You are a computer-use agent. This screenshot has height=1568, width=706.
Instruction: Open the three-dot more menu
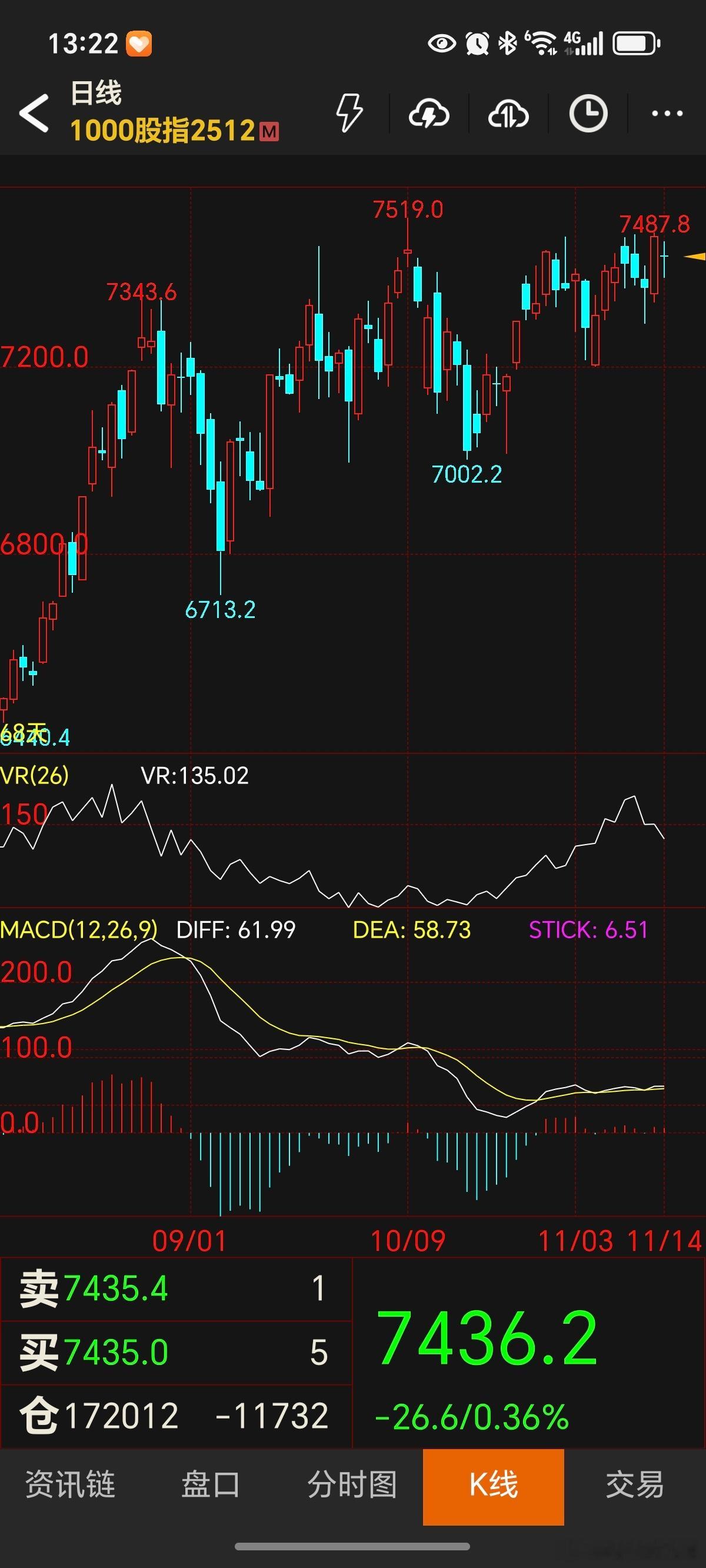[667, 113]
